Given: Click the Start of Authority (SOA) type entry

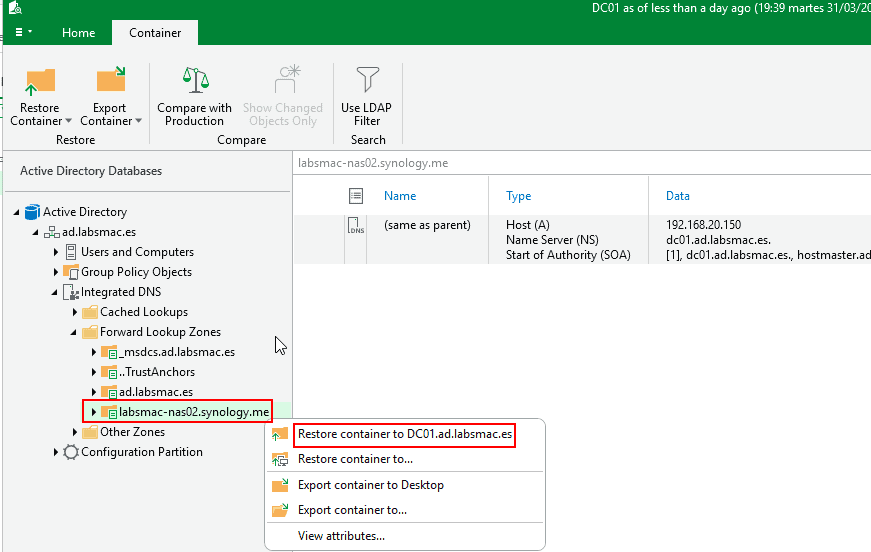Looking at the screenshot, I should click(x=568, y=255).
